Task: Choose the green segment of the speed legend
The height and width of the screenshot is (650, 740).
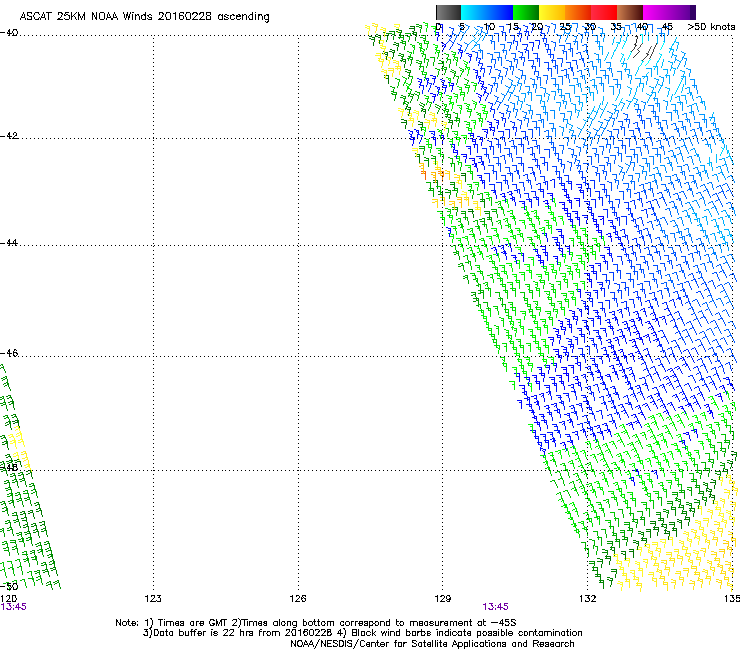Action: [x=526, y=12]
